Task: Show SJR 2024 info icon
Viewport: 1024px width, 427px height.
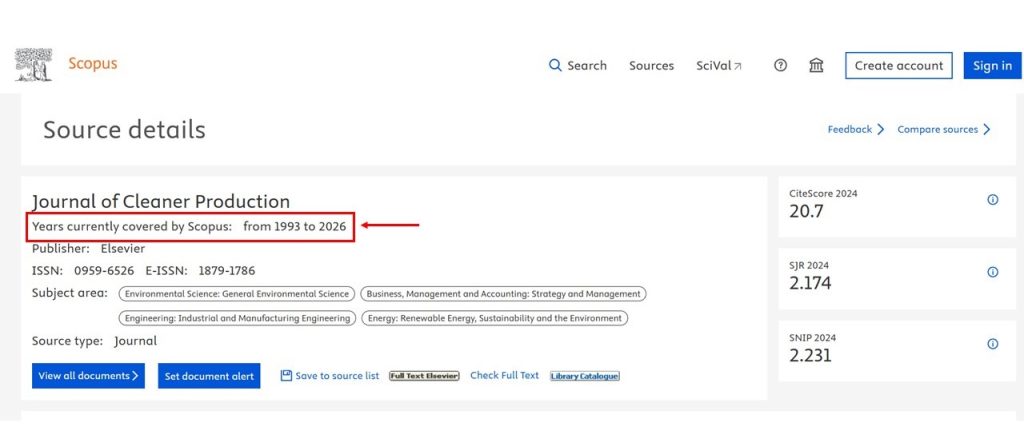Action: pyautogui.click(x=993, y=272)
